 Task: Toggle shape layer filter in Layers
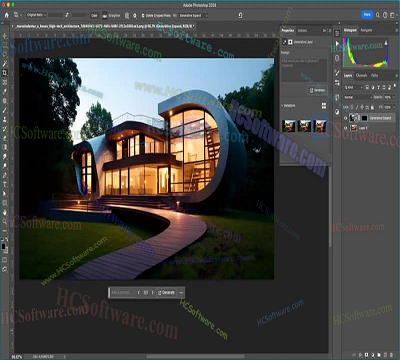[384, 87]
